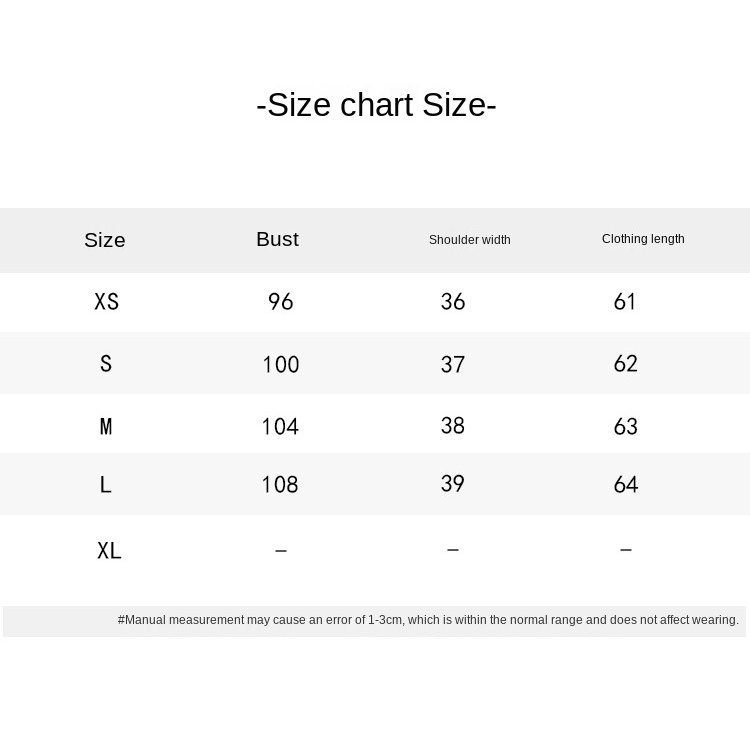750x750 pixels.
Task: Click shoulder width value 36
Action: pos(453,302)
